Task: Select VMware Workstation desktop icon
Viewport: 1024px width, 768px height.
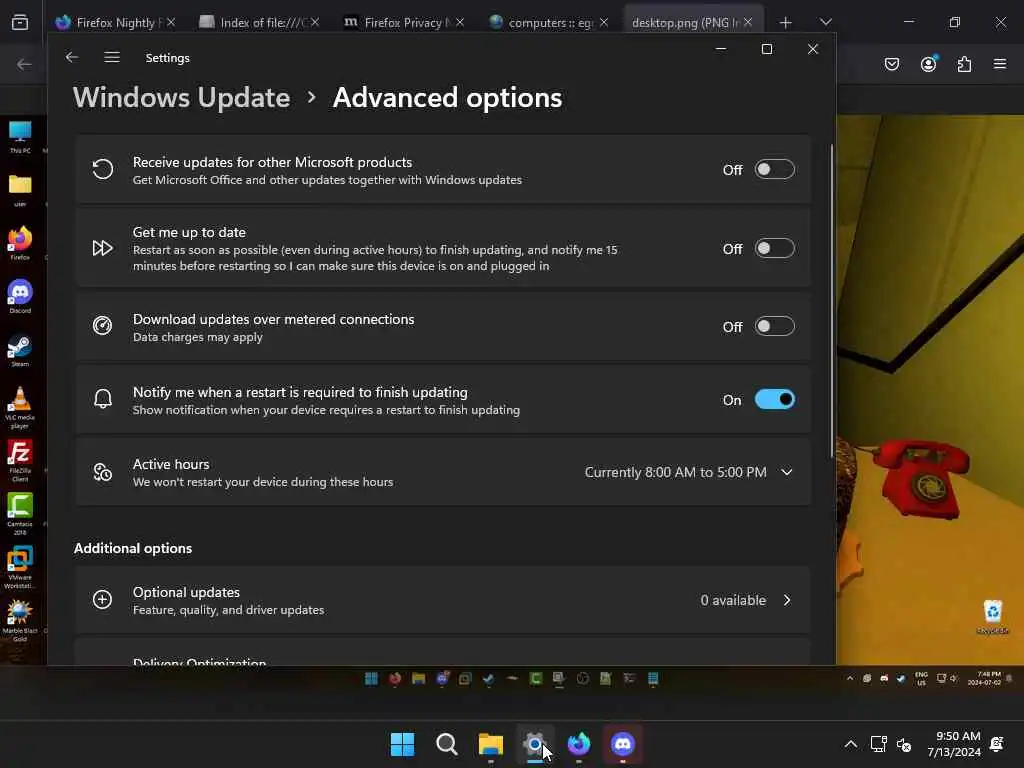Action: (20, 568)
